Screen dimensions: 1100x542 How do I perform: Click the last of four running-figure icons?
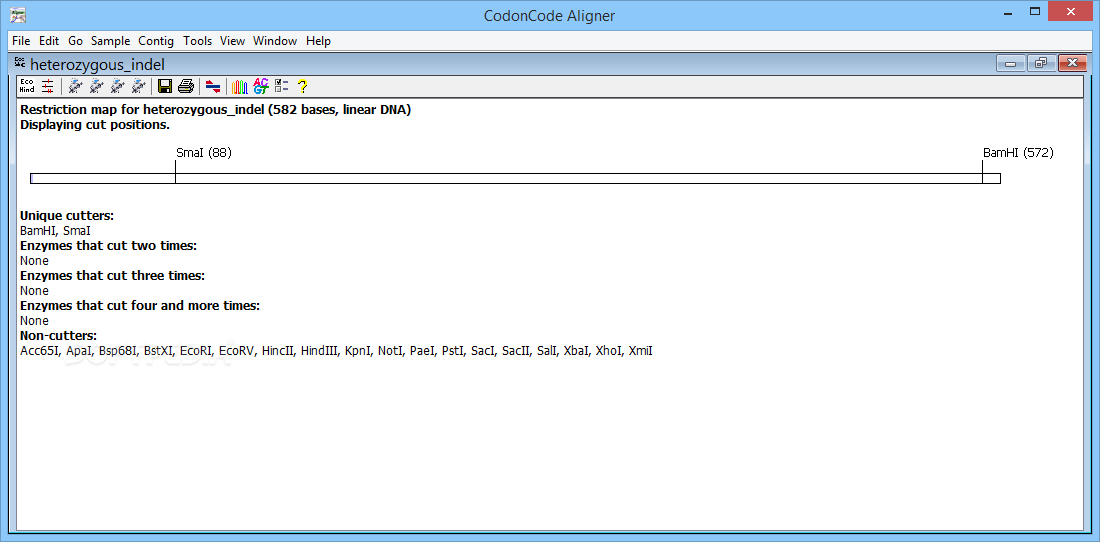point(139,86)
